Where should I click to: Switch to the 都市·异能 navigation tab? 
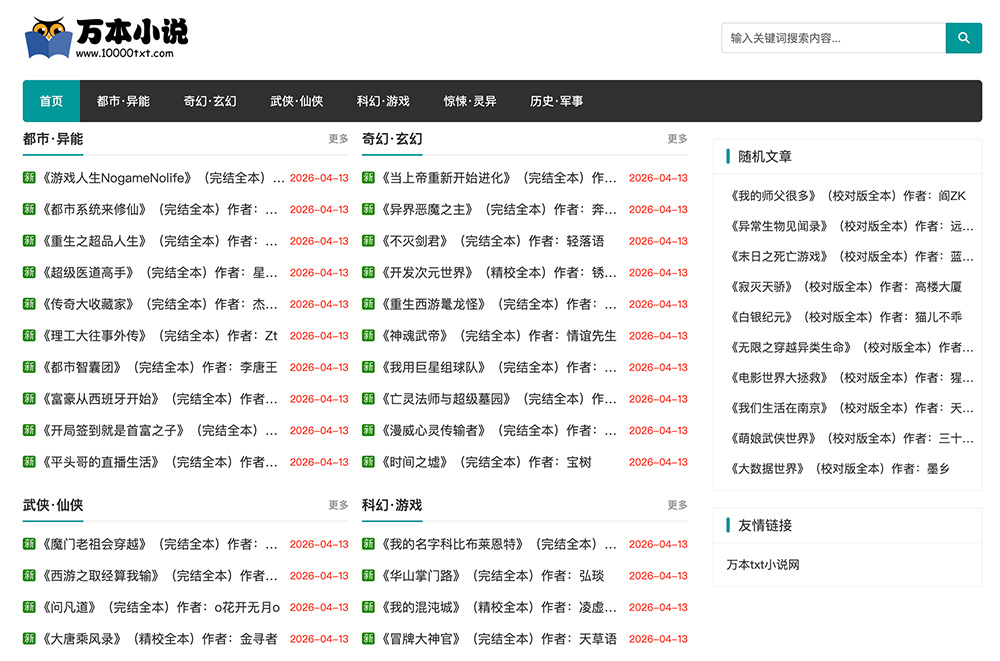pos(123,101)
